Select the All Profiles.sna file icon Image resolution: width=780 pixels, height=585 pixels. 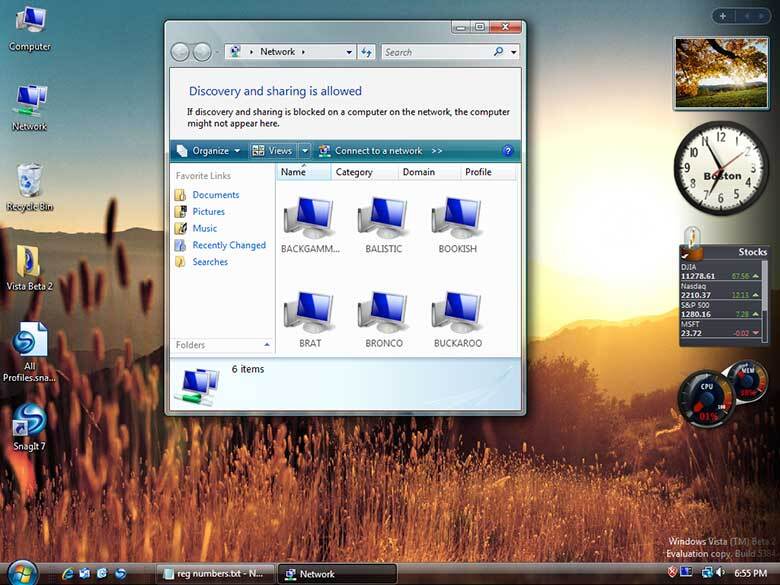pos(29,352)
